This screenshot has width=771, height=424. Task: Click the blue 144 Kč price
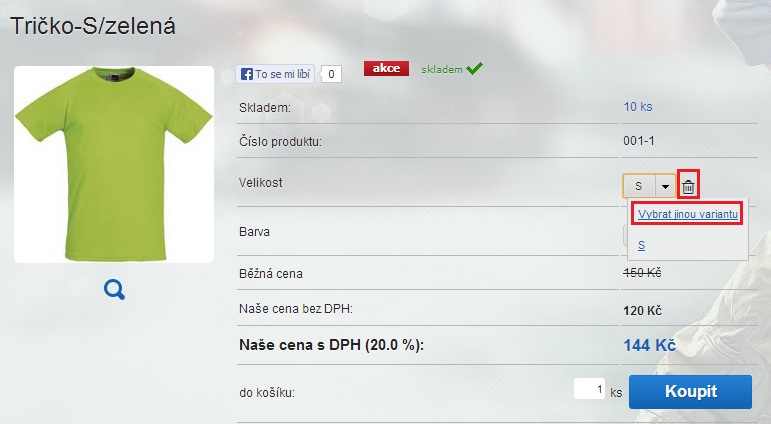click(x=650, y=345)
